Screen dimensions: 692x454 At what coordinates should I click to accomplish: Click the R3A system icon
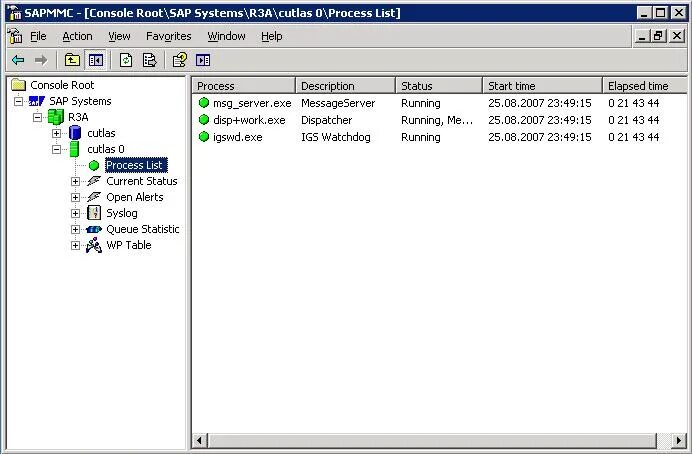point(56,117)
